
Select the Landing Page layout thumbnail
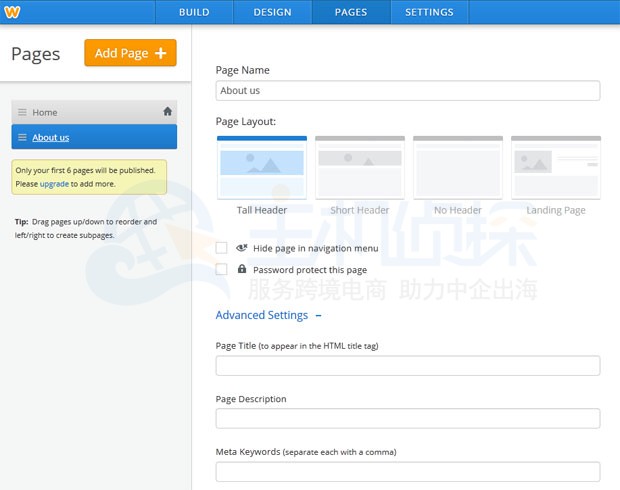[x=556, y=168]
